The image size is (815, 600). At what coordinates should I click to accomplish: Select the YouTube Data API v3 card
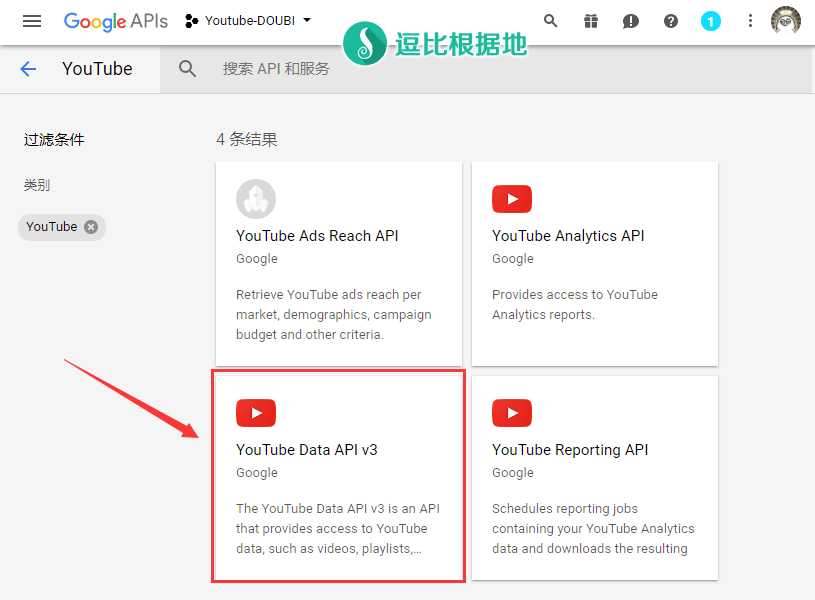pos(339,476)
